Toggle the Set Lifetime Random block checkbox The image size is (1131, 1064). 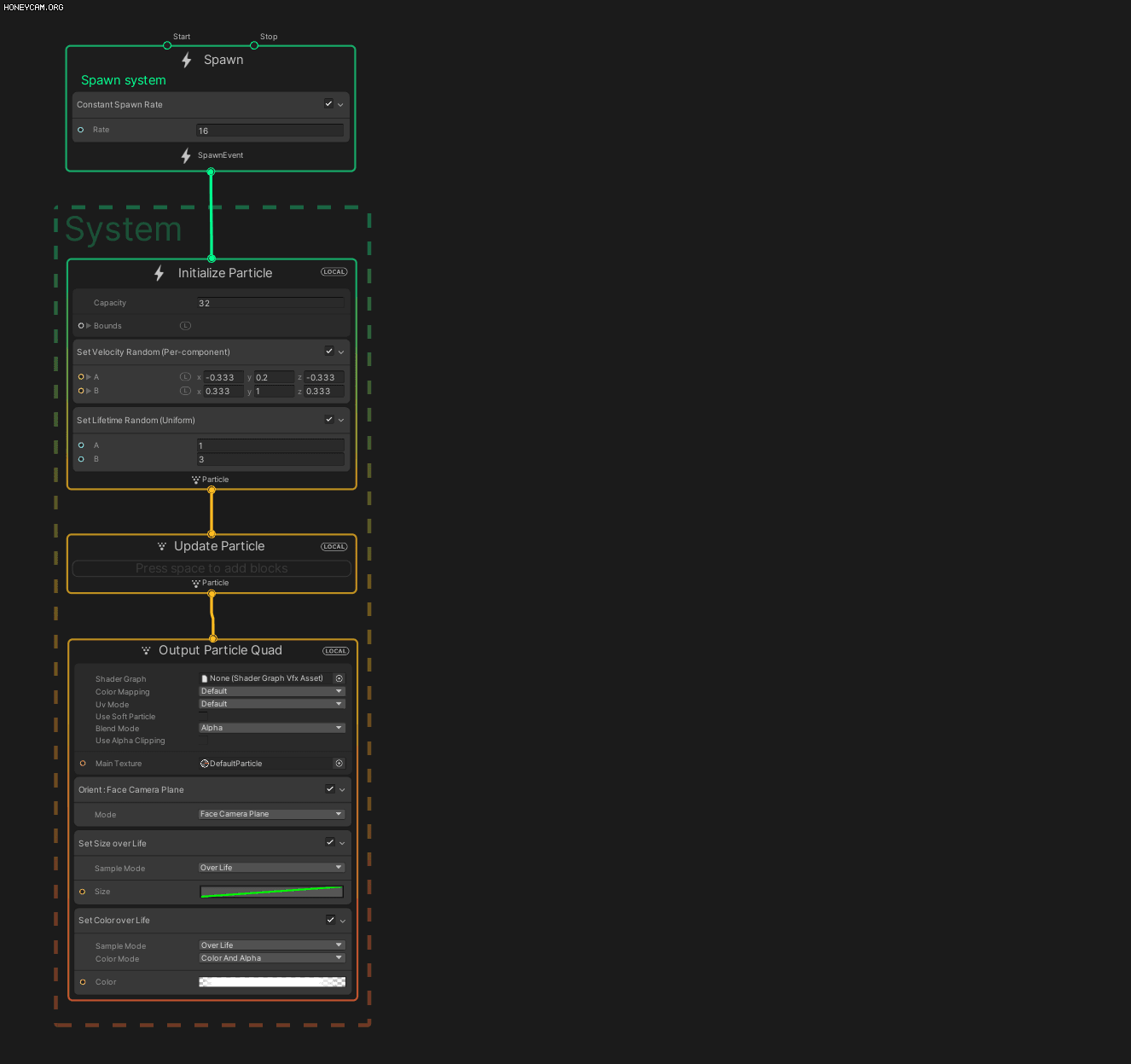coord(329,420)
